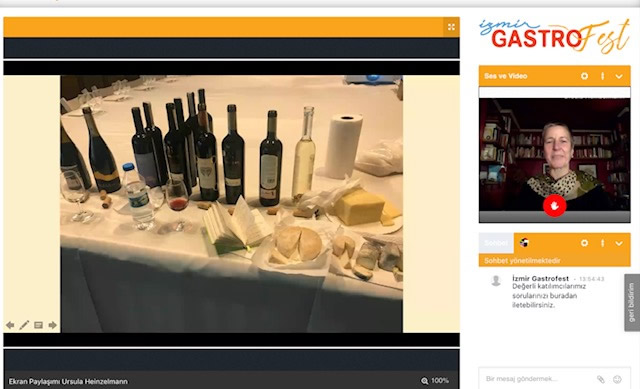Click the İzmir GastroFest logo
Image resolution: width=640 pixels, height=389 pixels.
(554, 36)
